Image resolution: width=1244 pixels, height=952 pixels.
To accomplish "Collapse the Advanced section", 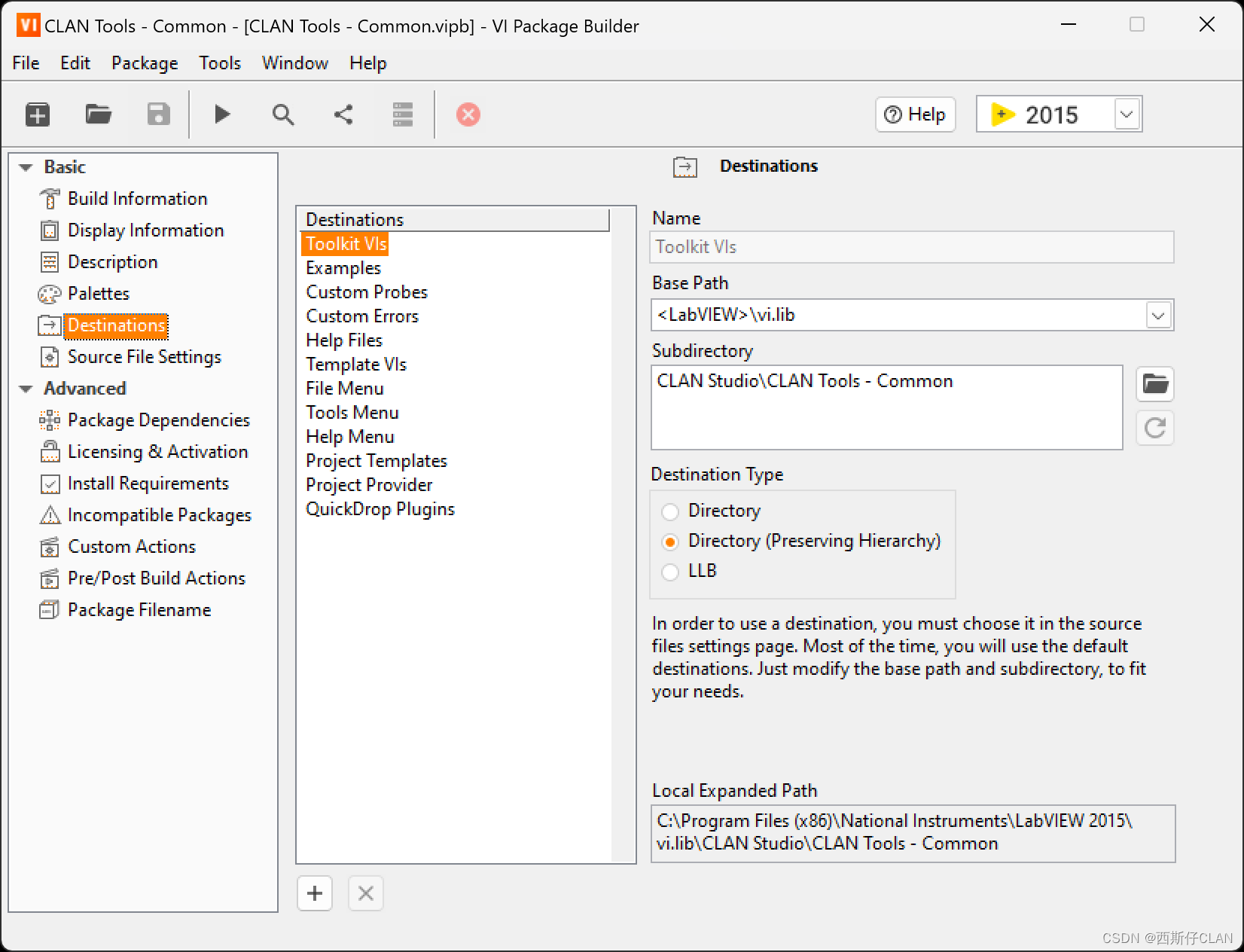I will pos(25,388).
